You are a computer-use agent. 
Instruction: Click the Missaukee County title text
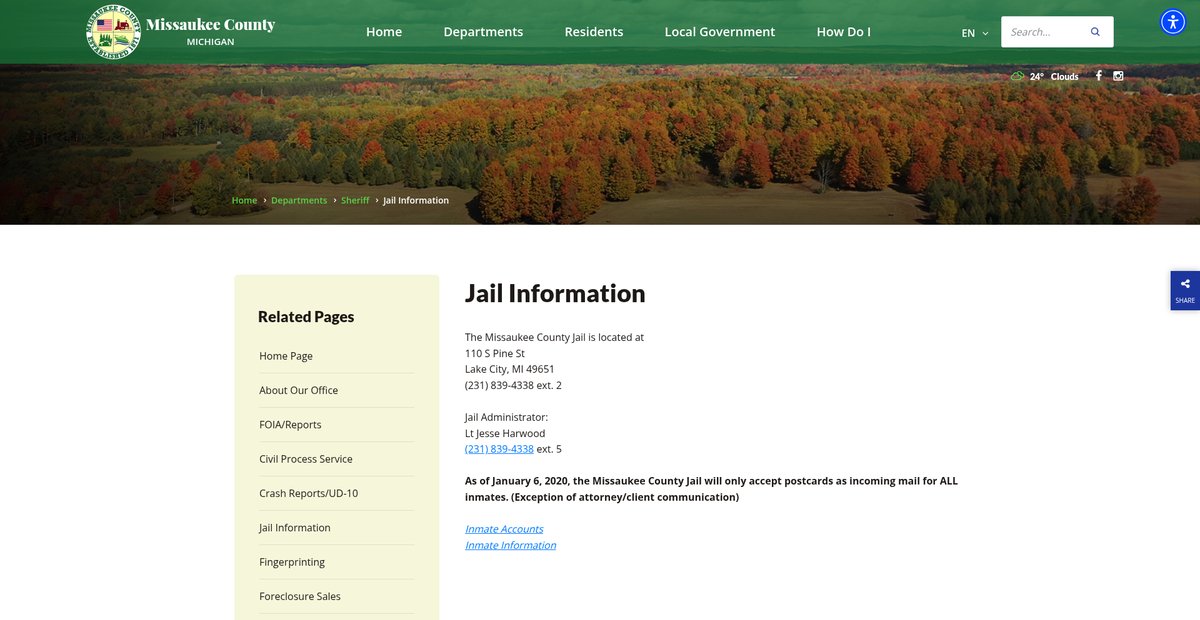(210, 25)
